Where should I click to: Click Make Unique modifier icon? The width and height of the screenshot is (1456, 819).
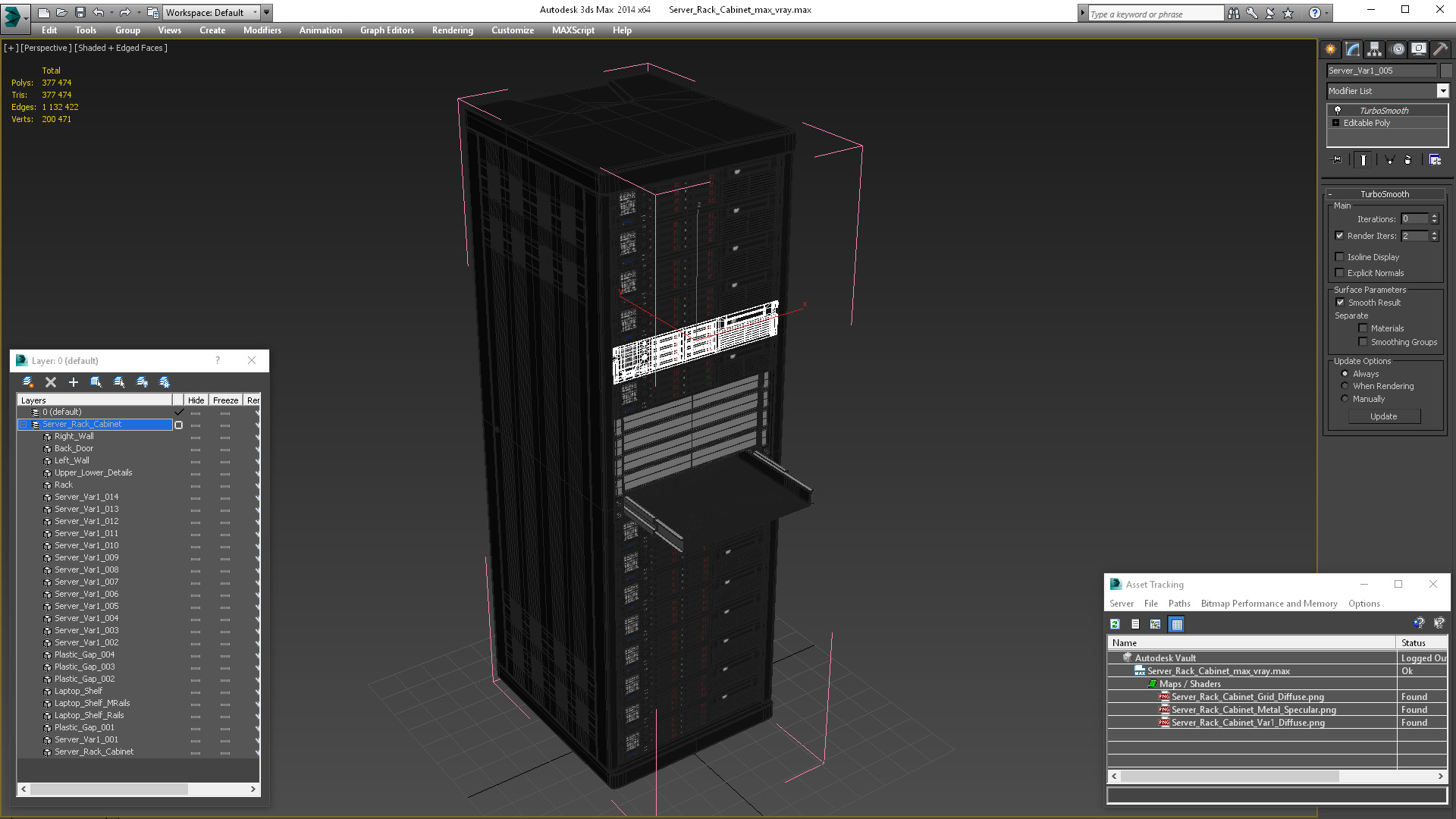1389,159
